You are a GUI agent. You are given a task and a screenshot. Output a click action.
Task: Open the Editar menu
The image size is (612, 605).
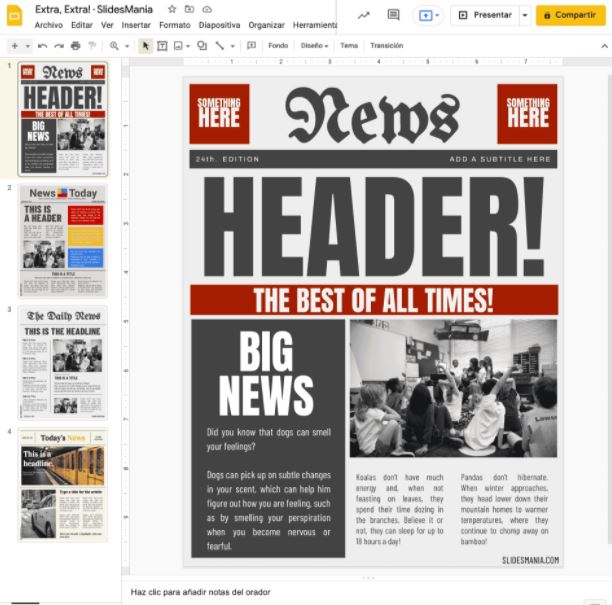(82, 25)
